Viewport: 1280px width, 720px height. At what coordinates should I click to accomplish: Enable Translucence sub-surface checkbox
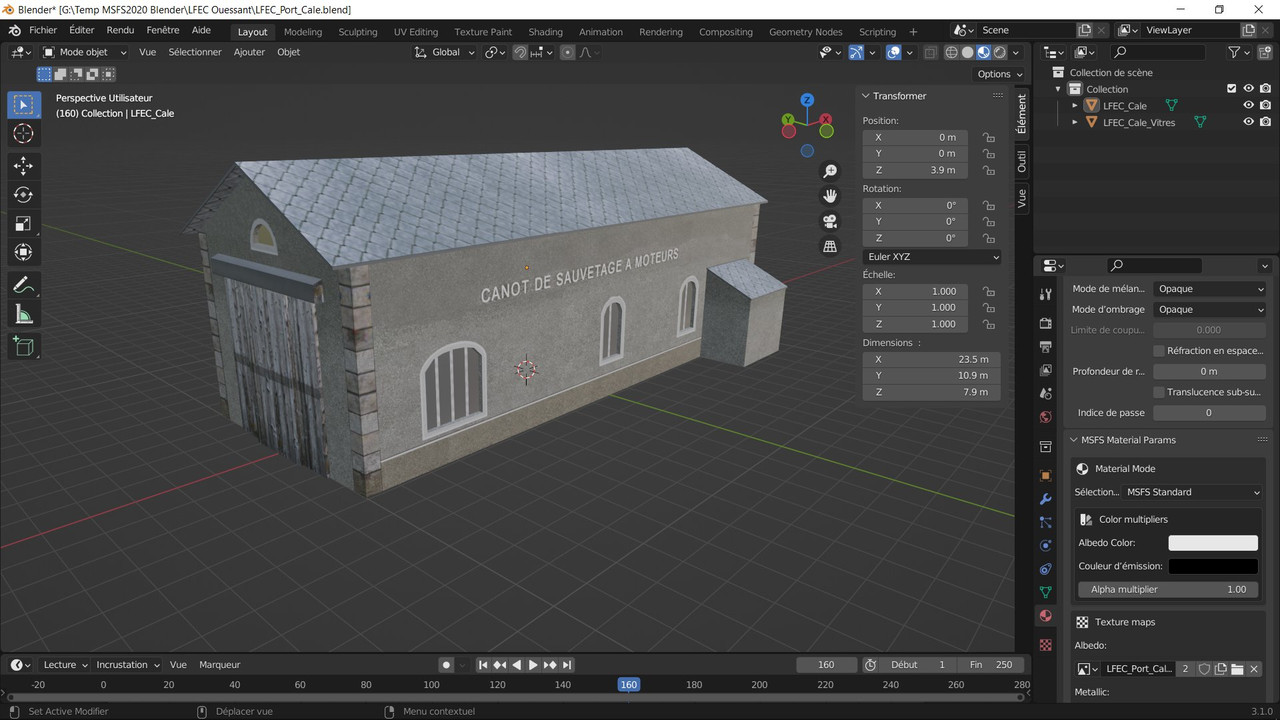(1159, 392)
